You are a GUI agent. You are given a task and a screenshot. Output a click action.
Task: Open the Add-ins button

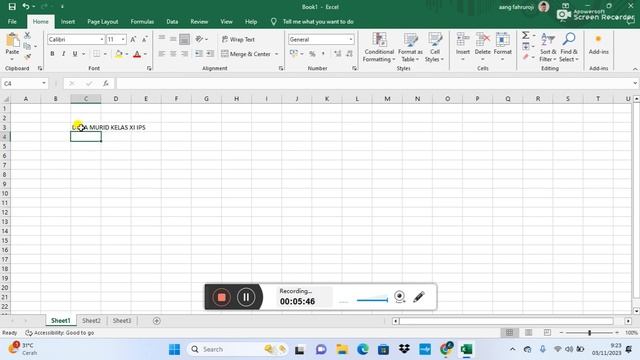(x=598, y=44)
